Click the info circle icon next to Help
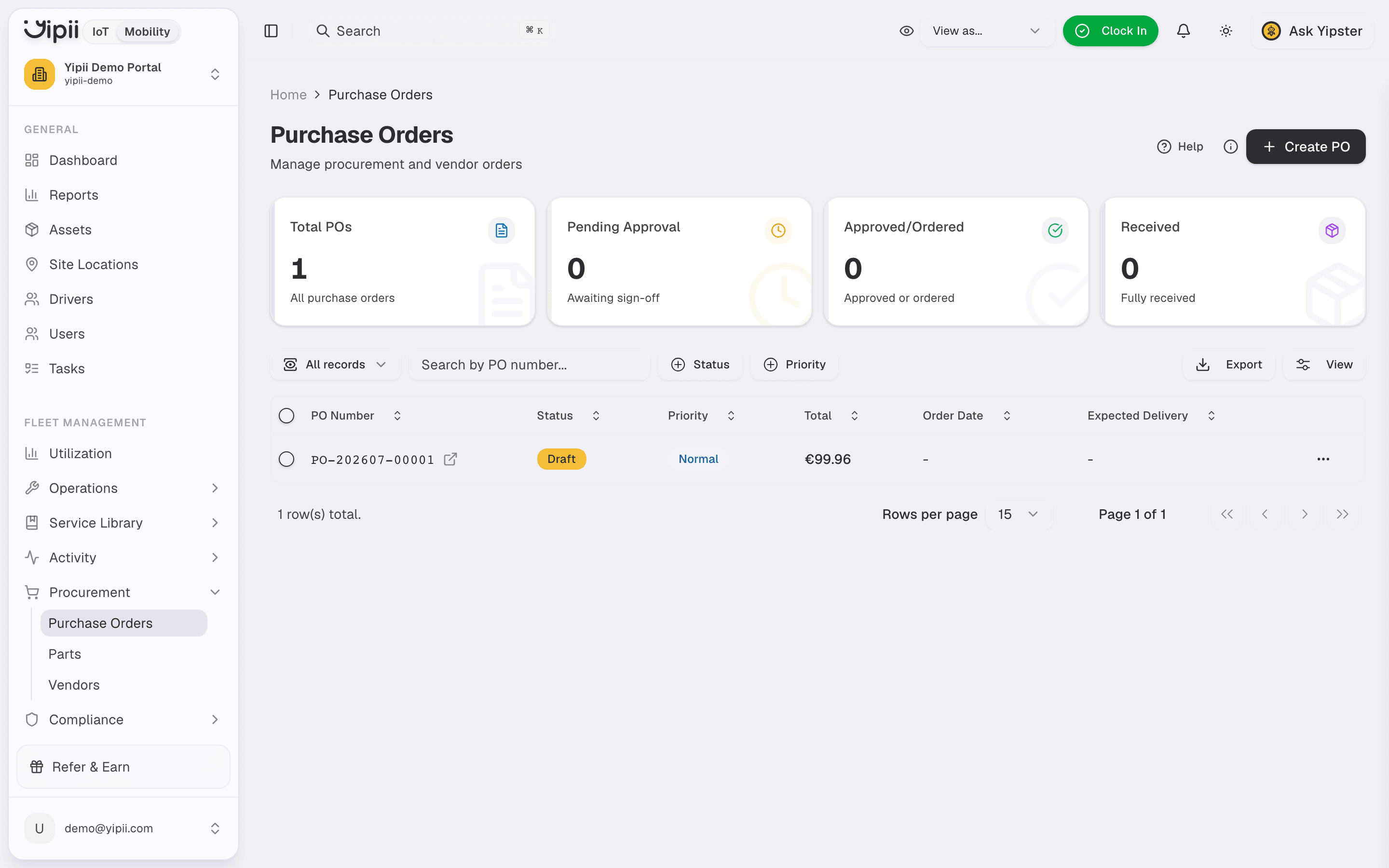Screen dimensions: 1389x868 click(x=1230, y=147)
